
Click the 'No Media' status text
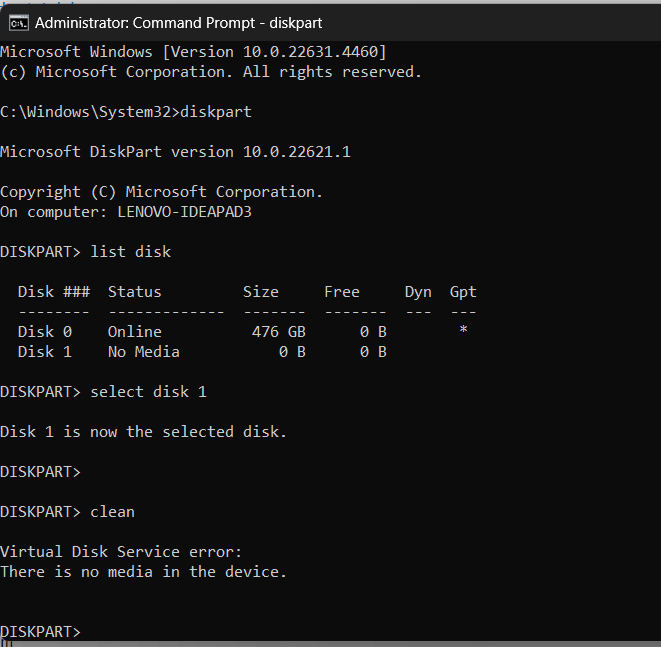coord(144,352)
